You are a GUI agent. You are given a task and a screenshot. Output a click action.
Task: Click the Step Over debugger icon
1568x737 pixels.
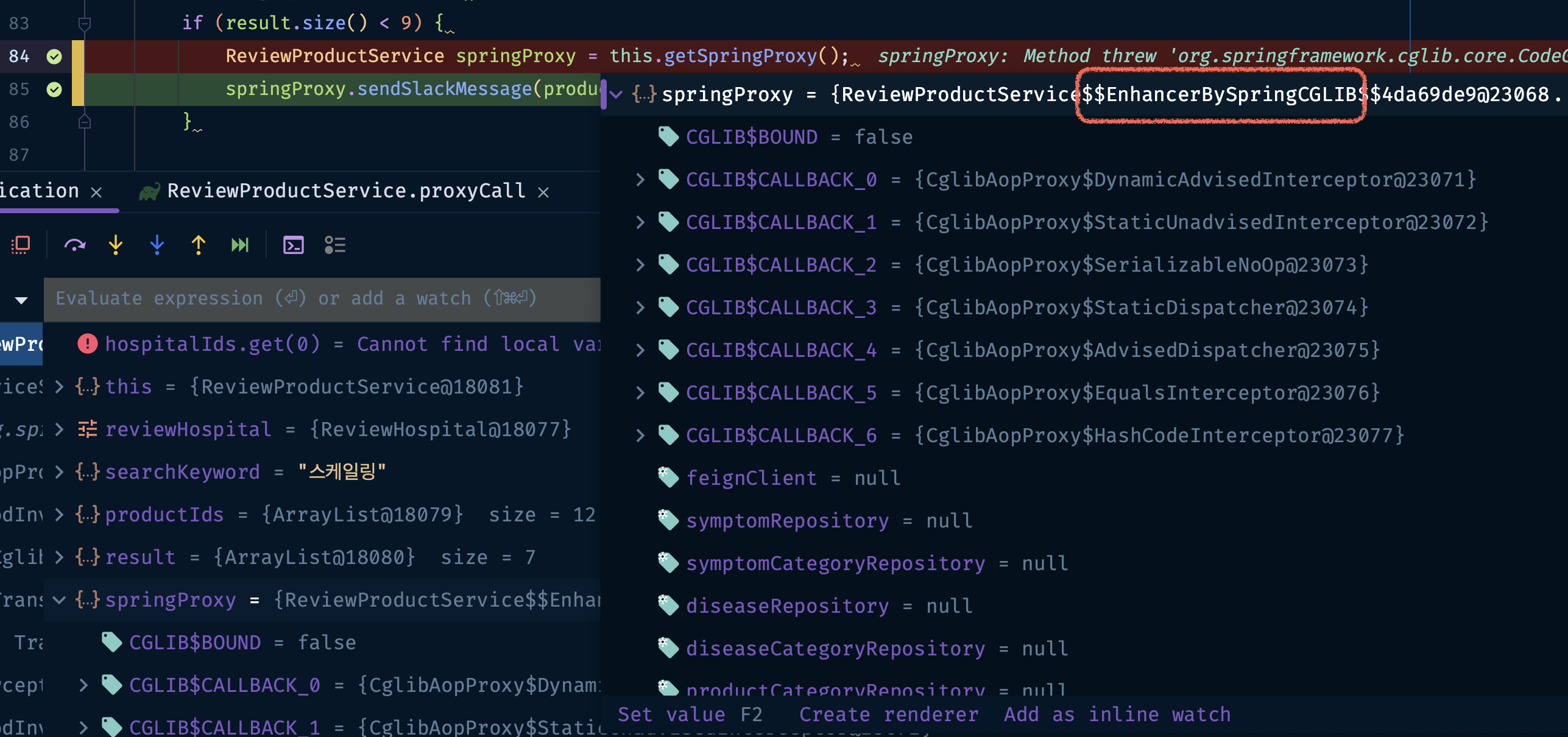[x=75, y=245]
